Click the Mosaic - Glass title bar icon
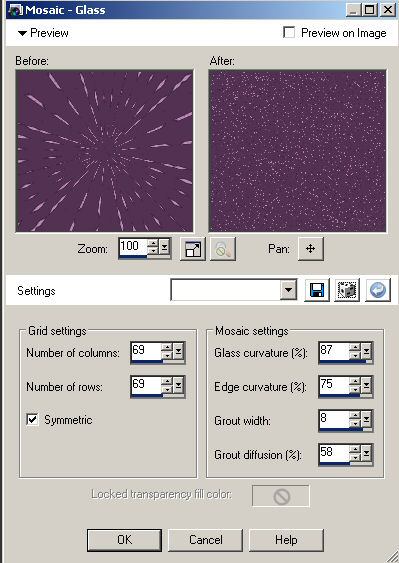 (x=15, y=10)
